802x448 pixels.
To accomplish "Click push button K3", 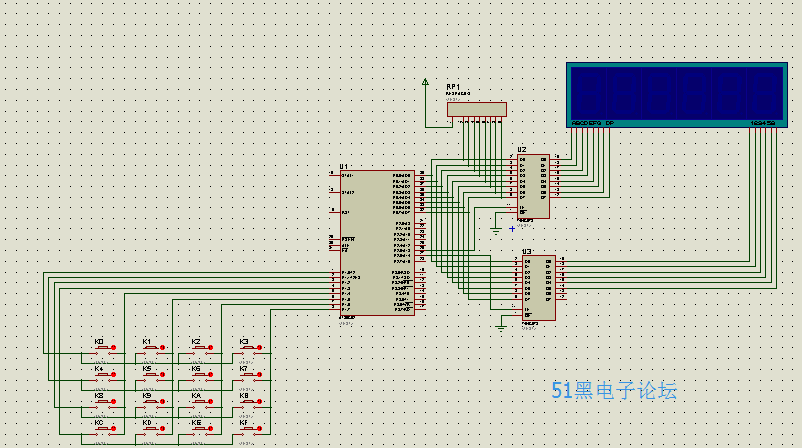I will [x=249, y=349].
